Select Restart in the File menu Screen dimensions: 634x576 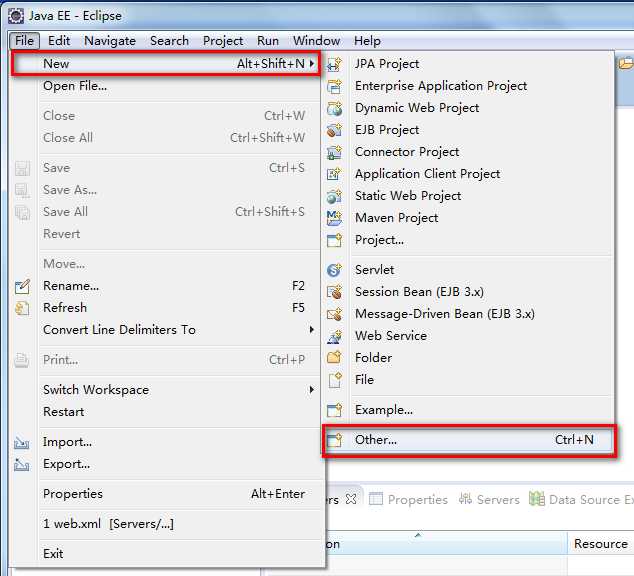166,412
